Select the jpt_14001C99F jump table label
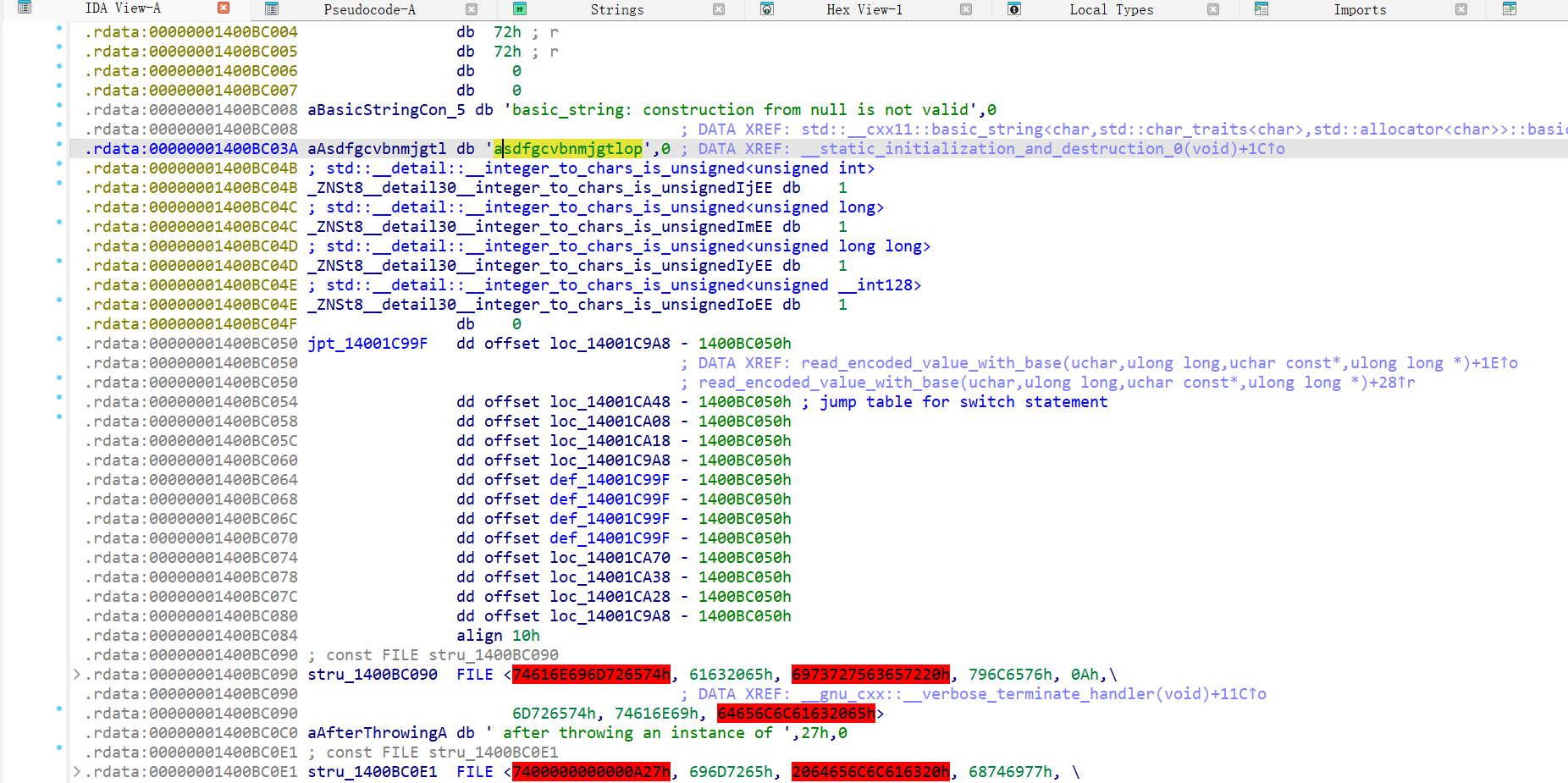The height and width of the screenshot is (783, 1568). tap(367, 344)
